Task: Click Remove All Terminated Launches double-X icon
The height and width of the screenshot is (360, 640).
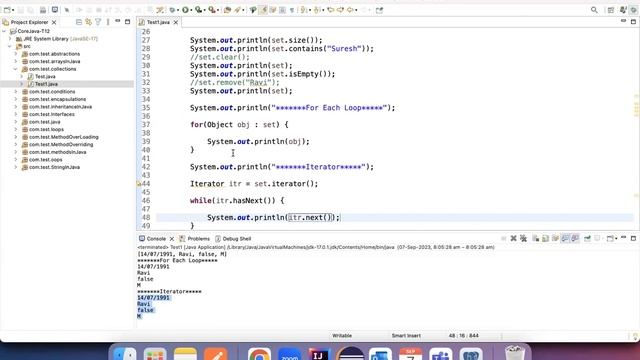Action: pyautogui.click(x=524, y=238)
